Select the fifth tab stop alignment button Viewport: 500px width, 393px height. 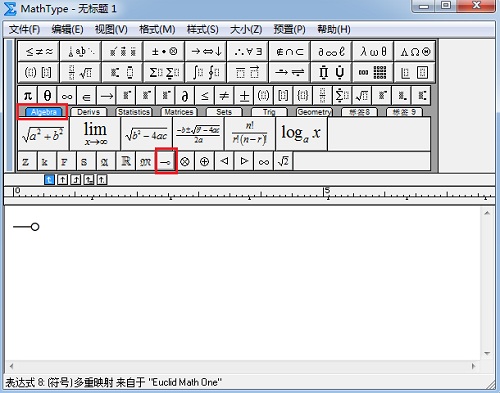tap(102, 180)
